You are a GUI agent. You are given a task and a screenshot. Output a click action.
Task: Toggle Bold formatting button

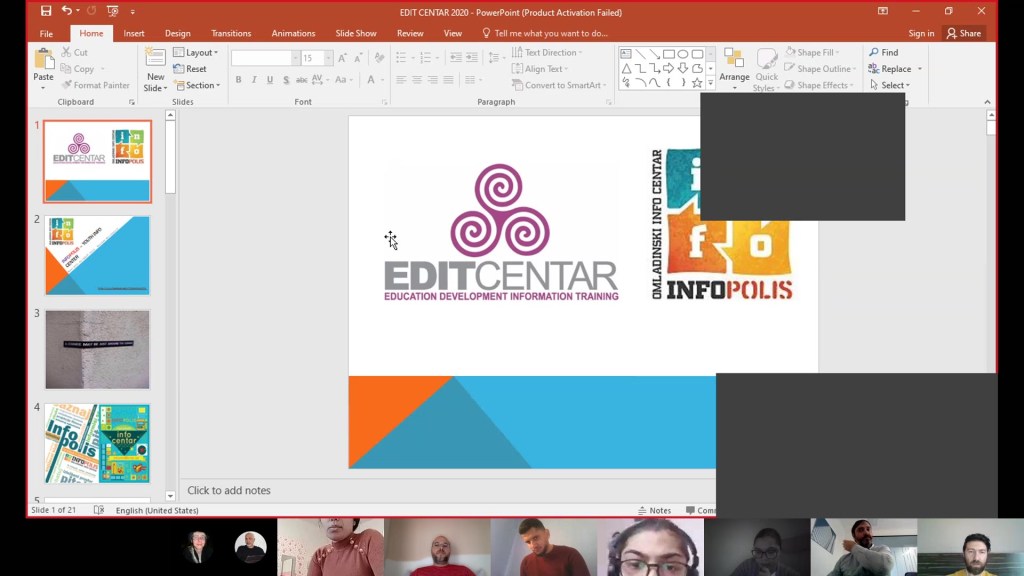click(238, 80)
